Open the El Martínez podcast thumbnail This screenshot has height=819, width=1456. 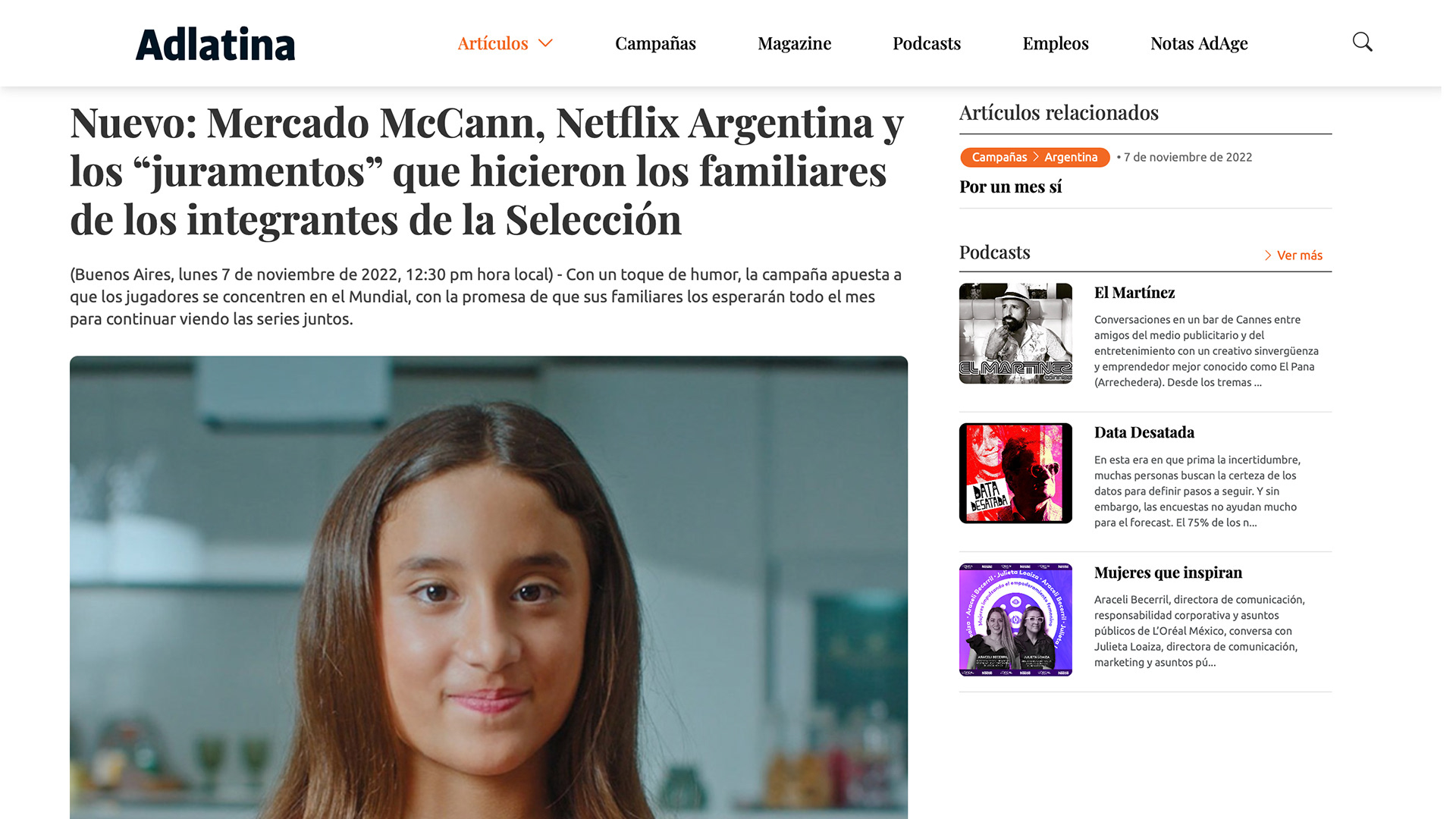tap(1015, 334)
